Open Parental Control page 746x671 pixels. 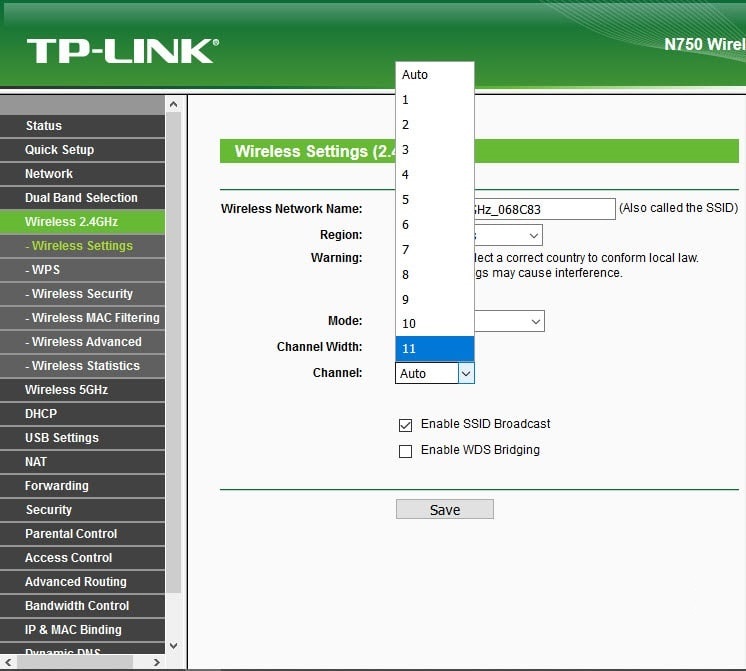[x=82, y=533]
